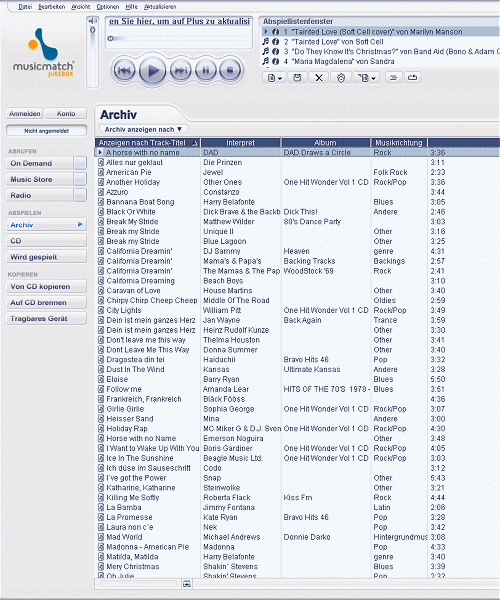Open the playlist open-file dropdown button
The width and height of the screenshot is (500, 600).
pyautogui.click(x=275, y=78)
